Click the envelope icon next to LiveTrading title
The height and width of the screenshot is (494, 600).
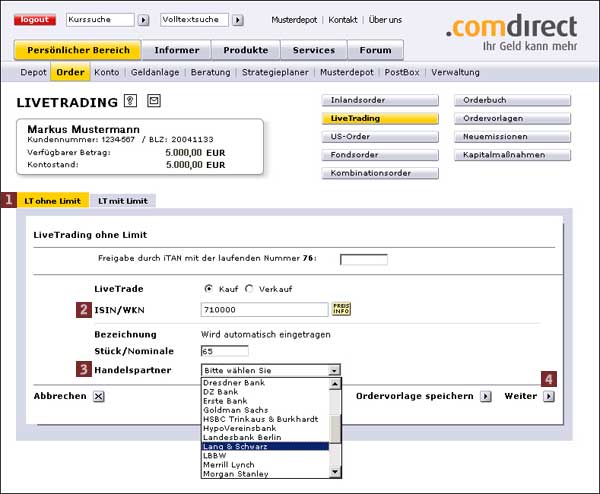[x=154, y=101]
